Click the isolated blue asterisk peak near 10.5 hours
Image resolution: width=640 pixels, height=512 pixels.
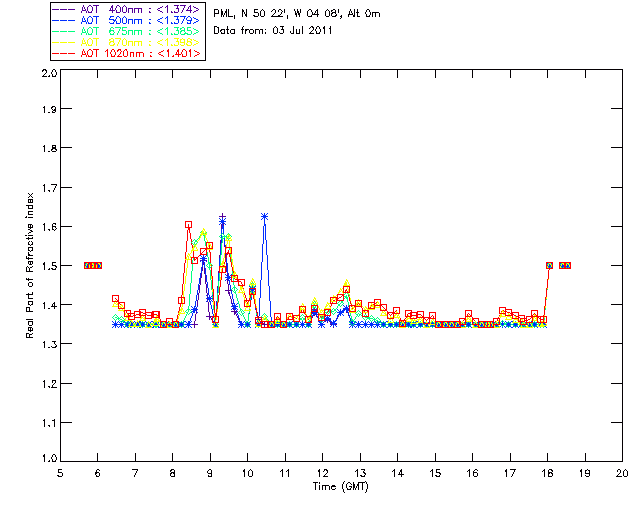264,216
